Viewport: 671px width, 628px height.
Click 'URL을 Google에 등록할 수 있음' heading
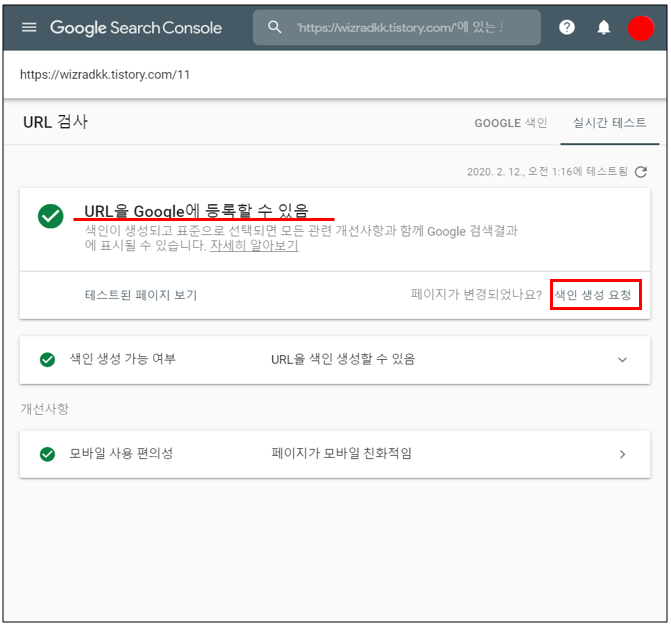click(196, 211)
